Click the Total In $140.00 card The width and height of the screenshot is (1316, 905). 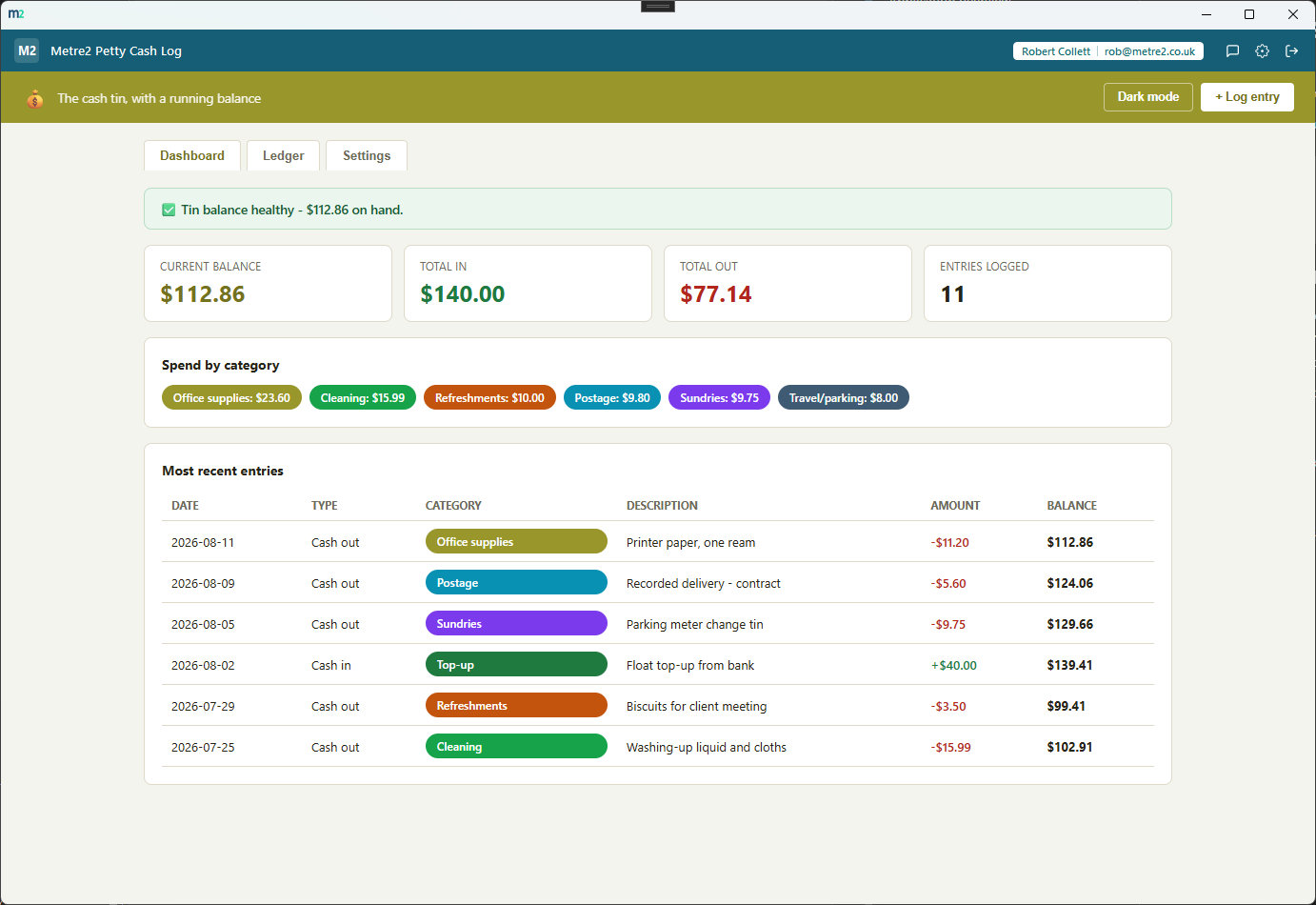pos(528,283)
